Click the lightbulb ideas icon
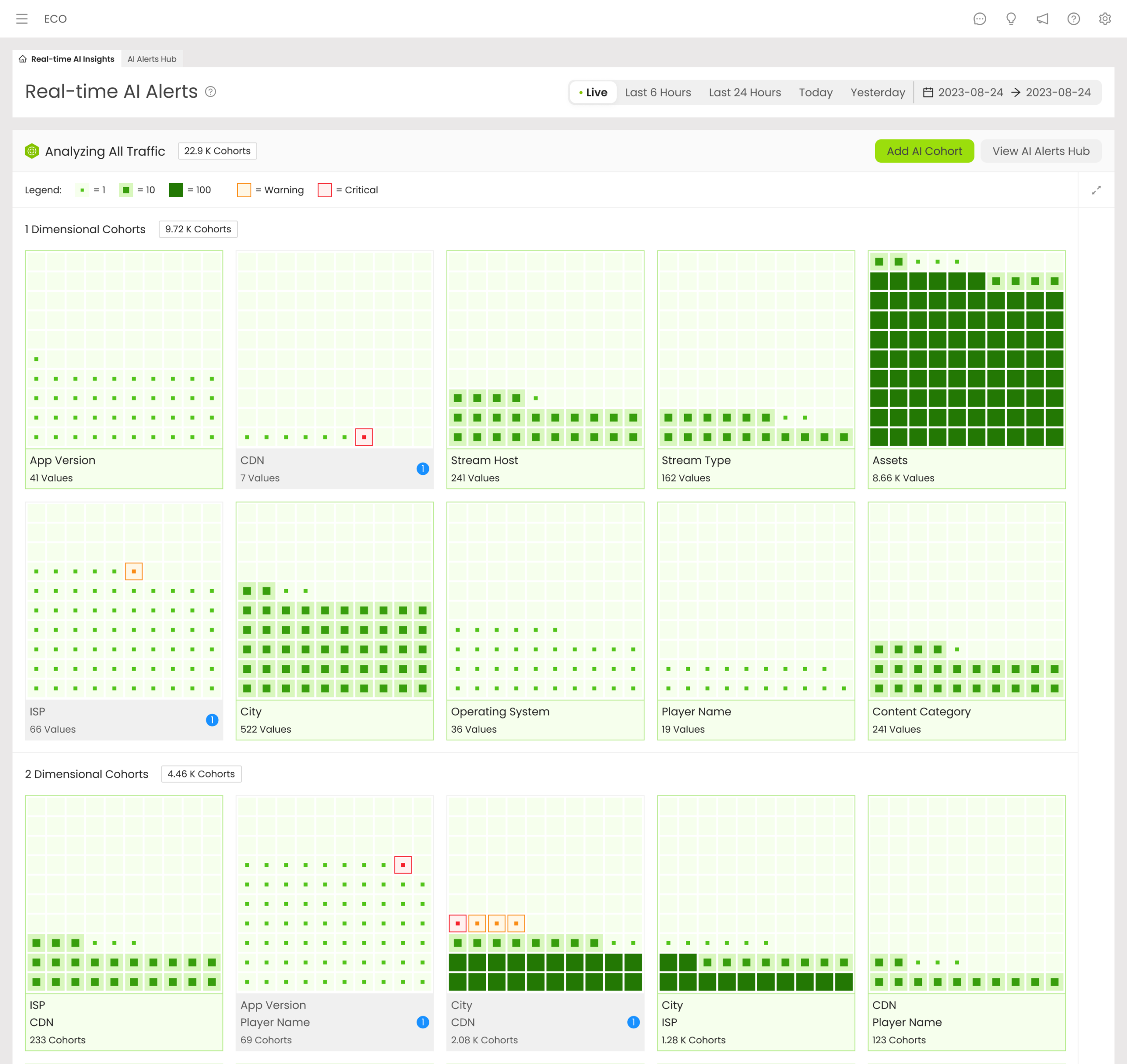1127x1064 pixels. (x=1011, y=19)
